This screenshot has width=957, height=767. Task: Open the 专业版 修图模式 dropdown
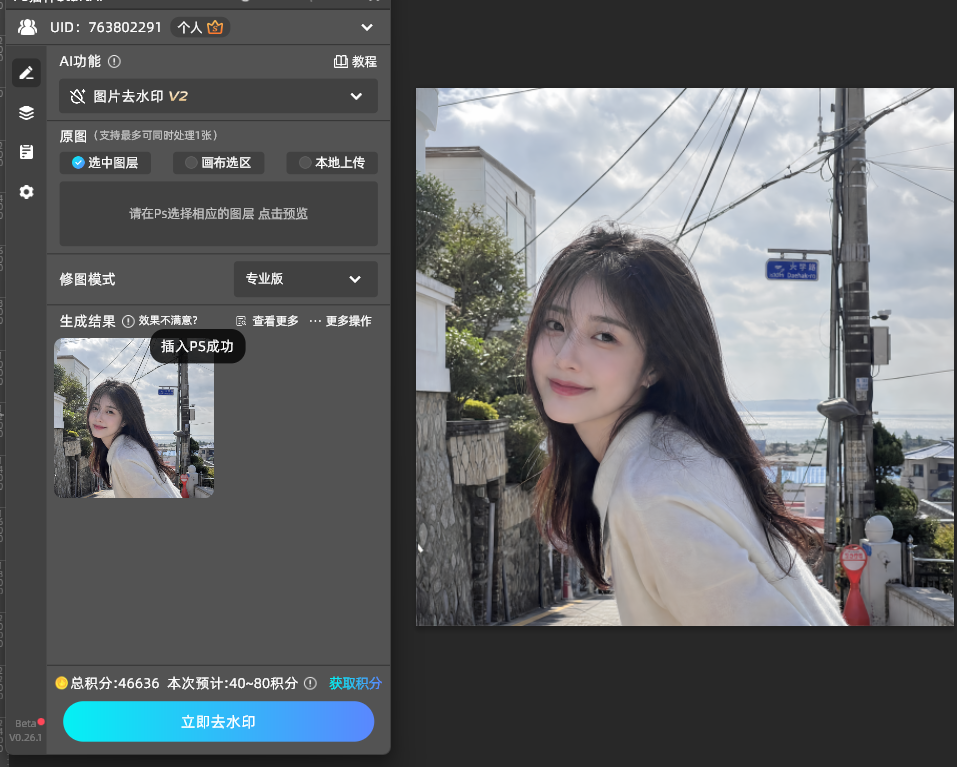306,279
